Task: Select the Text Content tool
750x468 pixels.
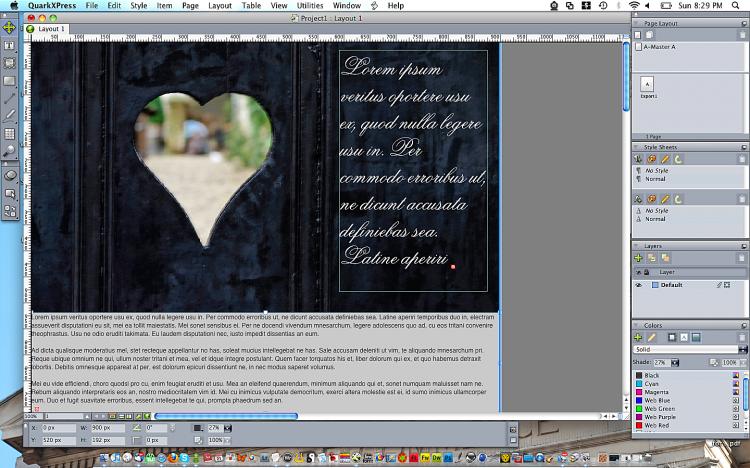Action: (10, 46)
